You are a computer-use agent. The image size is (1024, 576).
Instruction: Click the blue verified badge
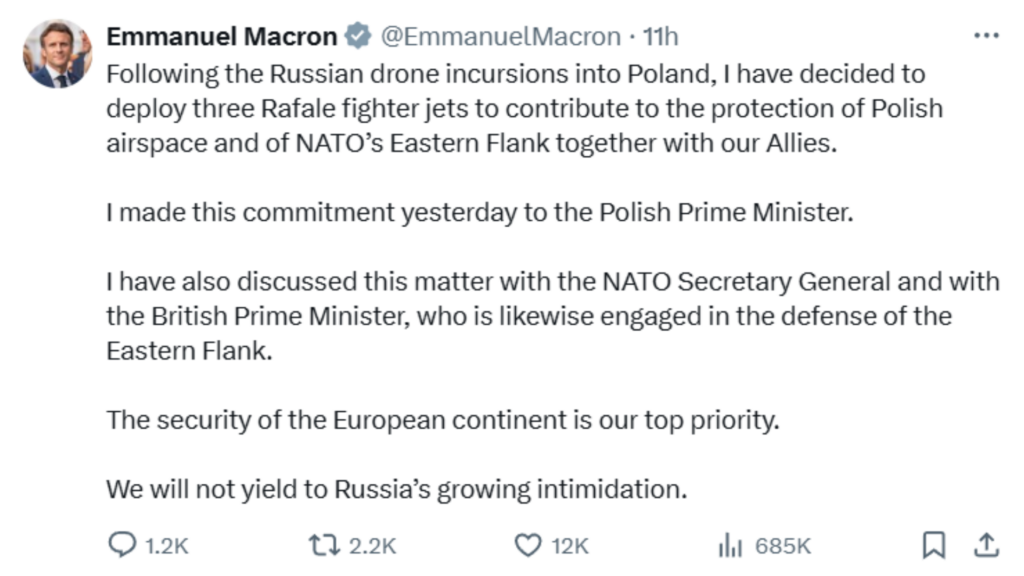358,35
